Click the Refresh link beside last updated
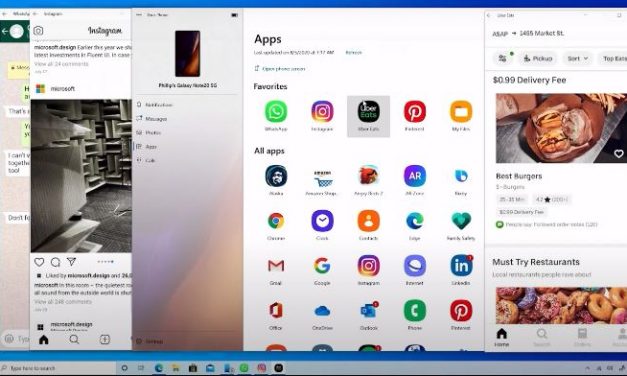The width and height of the screenshot is (627, 376). coord(353,52)
